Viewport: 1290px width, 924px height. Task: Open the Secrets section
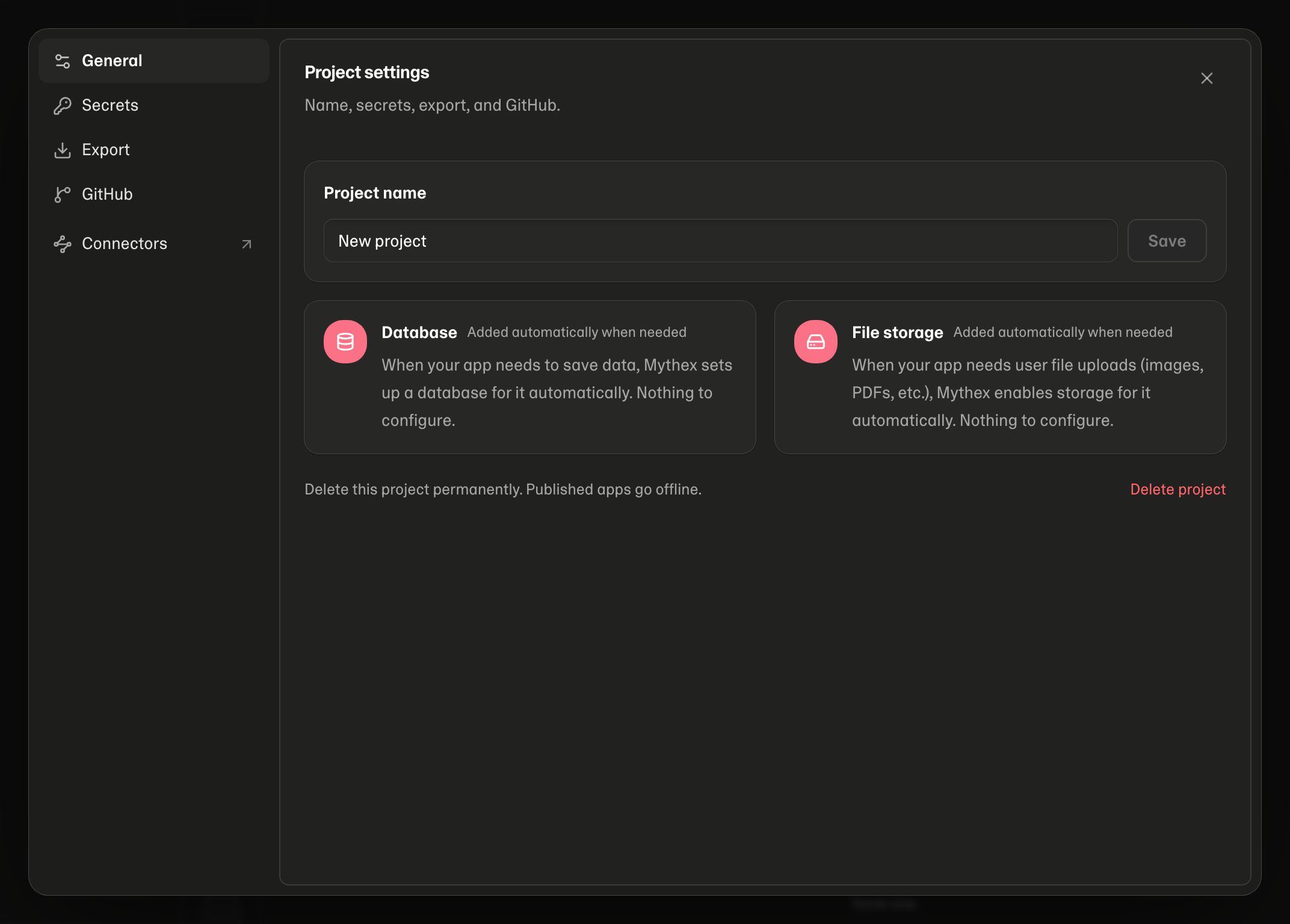(x=153, y=105)
